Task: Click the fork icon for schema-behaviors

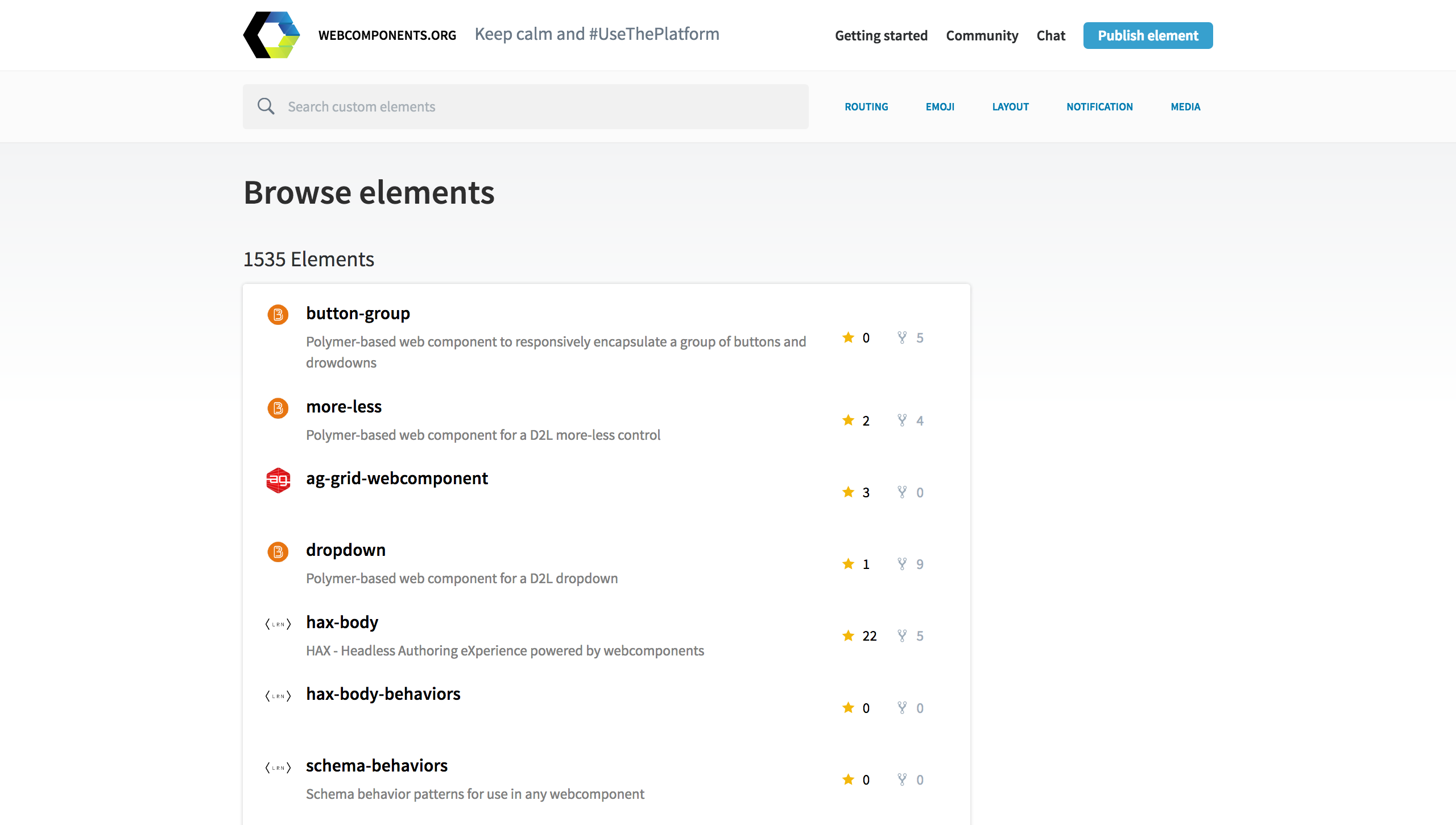Action: (x=902, y=779)
